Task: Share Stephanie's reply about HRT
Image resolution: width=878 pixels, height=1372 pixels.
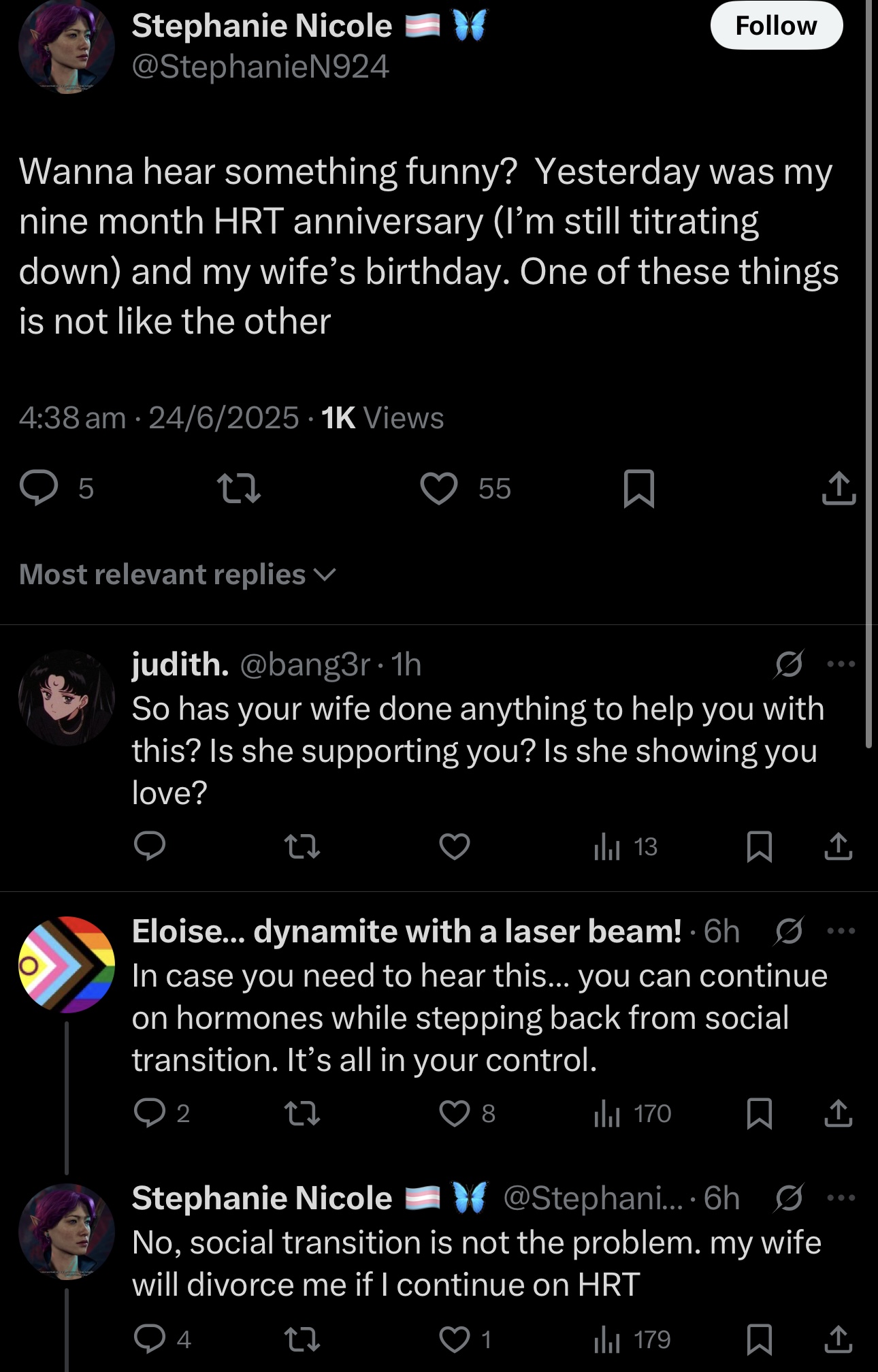Action: (839, 1339)
